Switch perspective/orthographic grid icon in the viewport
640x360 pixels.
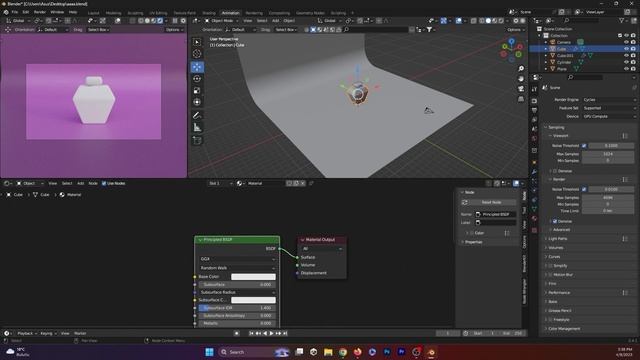(x=521, y=99)
